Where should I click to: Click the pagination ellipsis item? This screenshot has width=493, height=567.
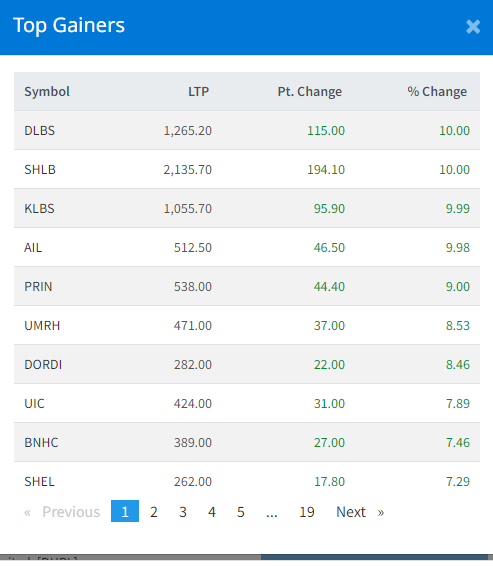coord(272,512)
